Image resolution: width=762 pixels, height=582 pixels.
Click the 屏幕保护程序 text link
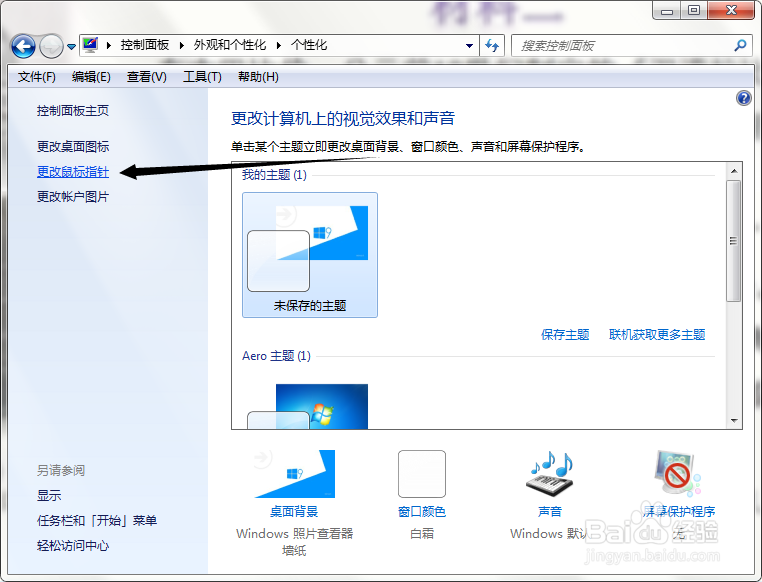[x=679, y=512]
